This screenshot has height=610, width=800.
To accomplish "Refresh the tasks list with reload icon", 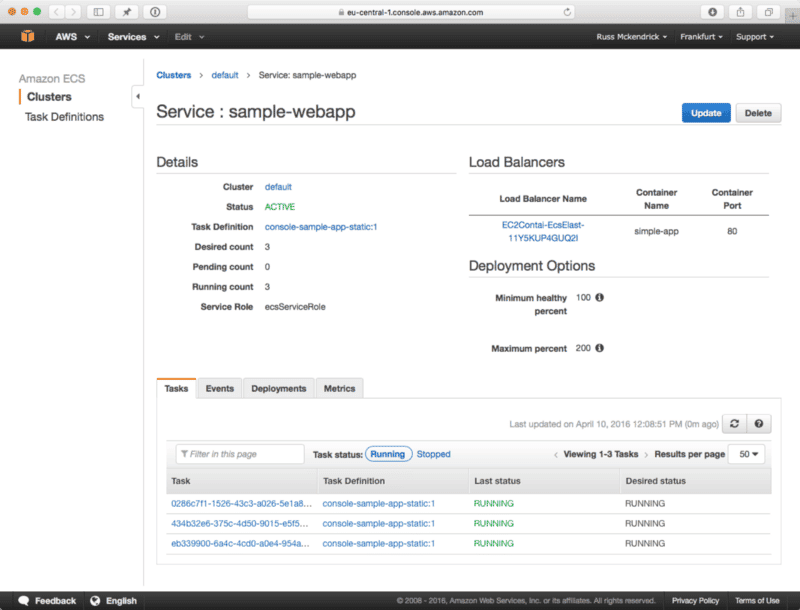I will point(733,423).
